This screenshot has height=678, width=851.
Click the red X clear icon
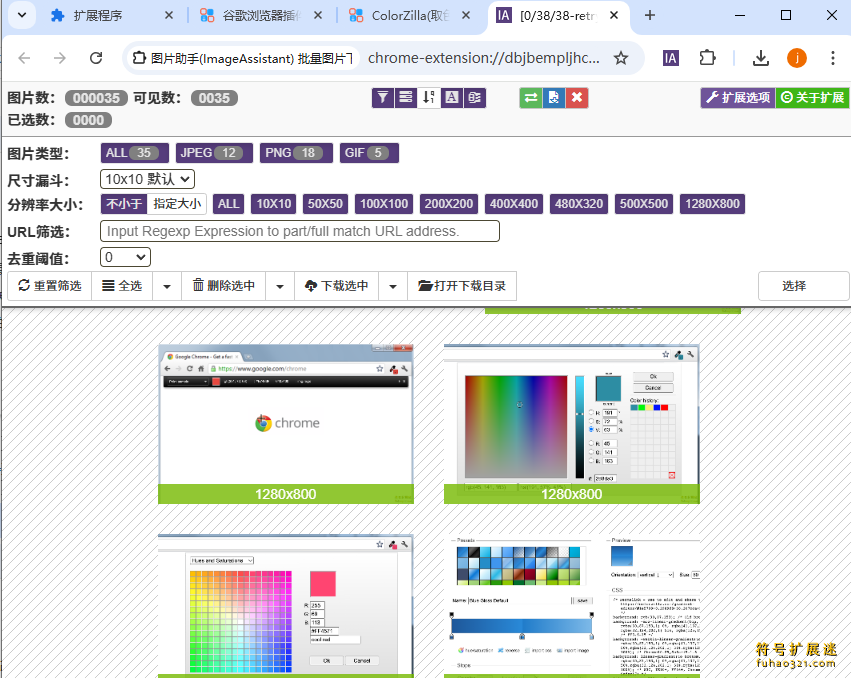coord(577,98)
